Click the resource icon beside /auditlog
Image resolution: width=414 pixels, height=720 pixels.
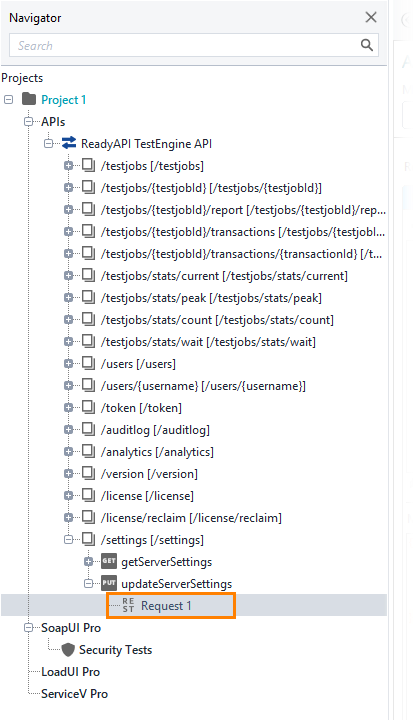point(88,429)
